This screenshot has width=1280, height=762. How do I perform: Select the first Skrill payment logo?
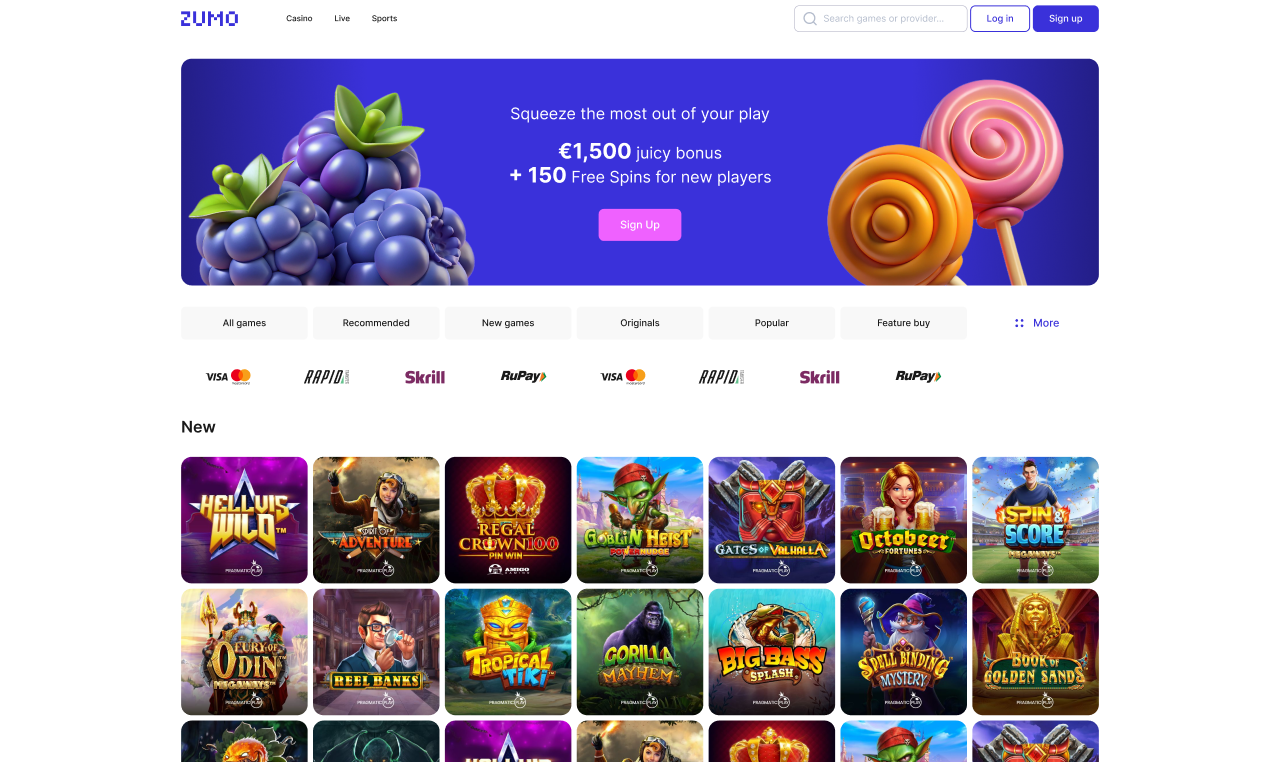point(425,377)
